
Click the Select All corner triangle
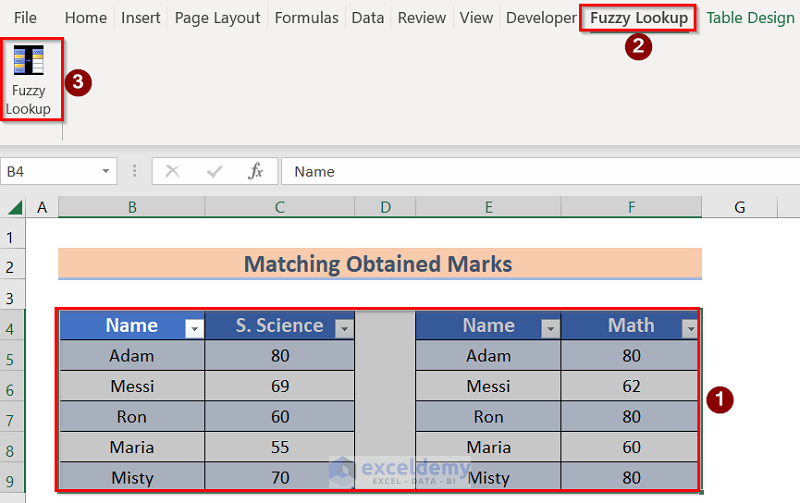click(15, 207)
